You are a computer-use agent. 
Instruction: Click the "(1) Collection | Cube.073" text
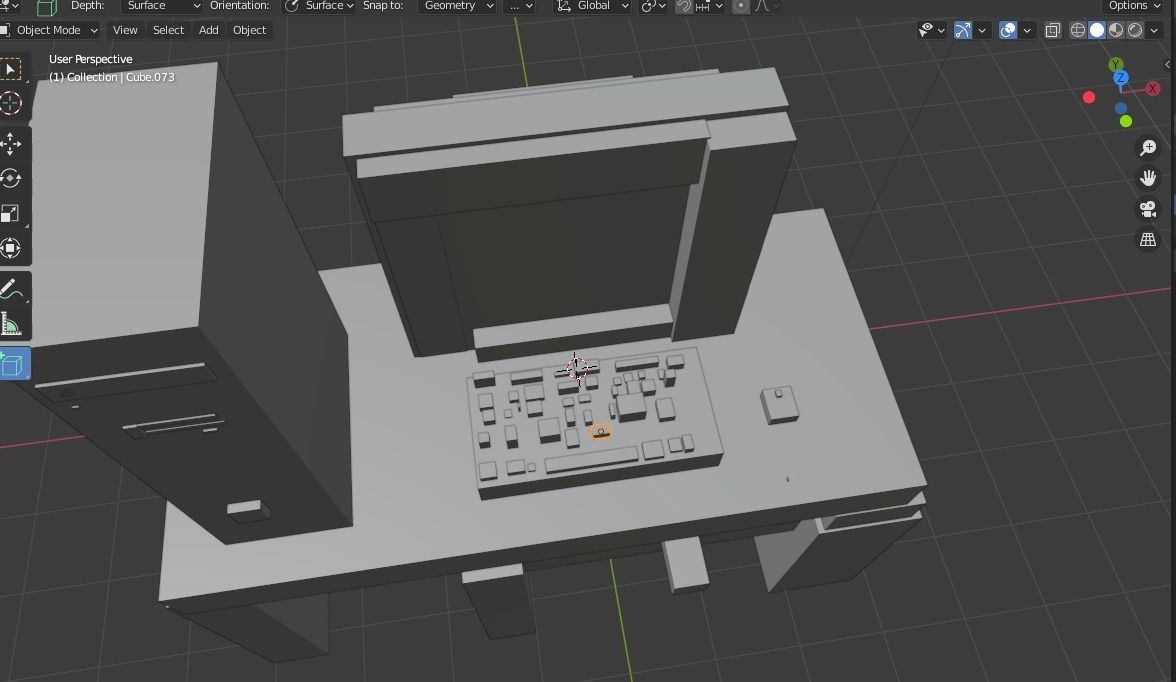click(112, 77)
